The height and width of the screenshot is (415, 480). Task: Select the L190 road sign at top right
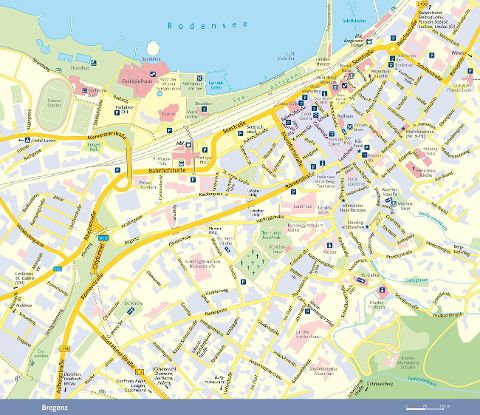[421, 2]
